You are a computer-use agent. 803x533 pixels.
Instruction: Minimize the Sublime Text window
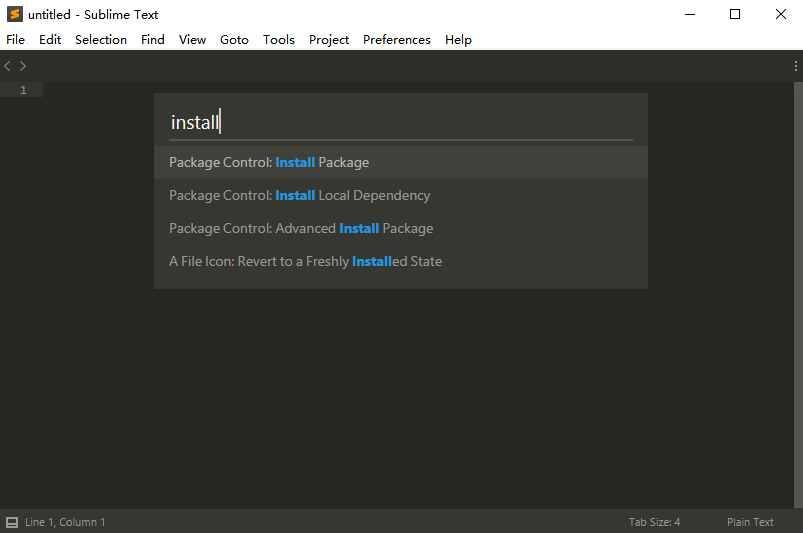click(690, 14)
